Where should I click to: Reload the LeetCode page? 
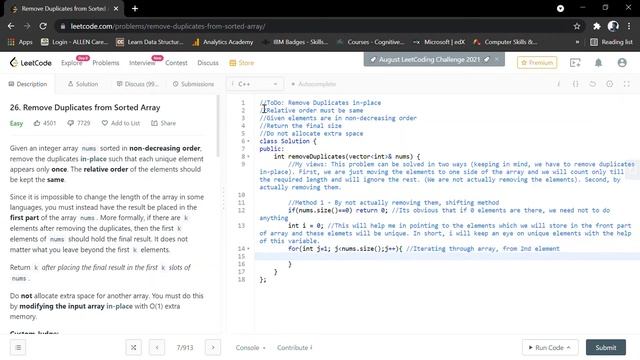point(43,26)
